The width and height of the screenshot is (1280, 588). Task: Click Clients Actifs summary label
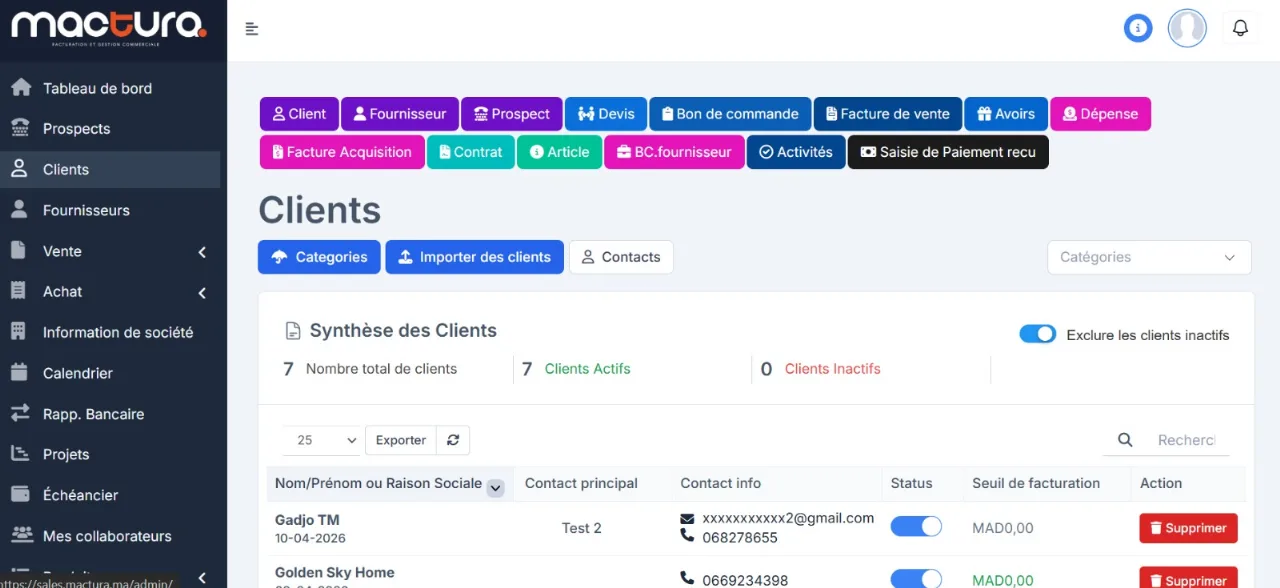pyautogui.click(x=588, y=369)
